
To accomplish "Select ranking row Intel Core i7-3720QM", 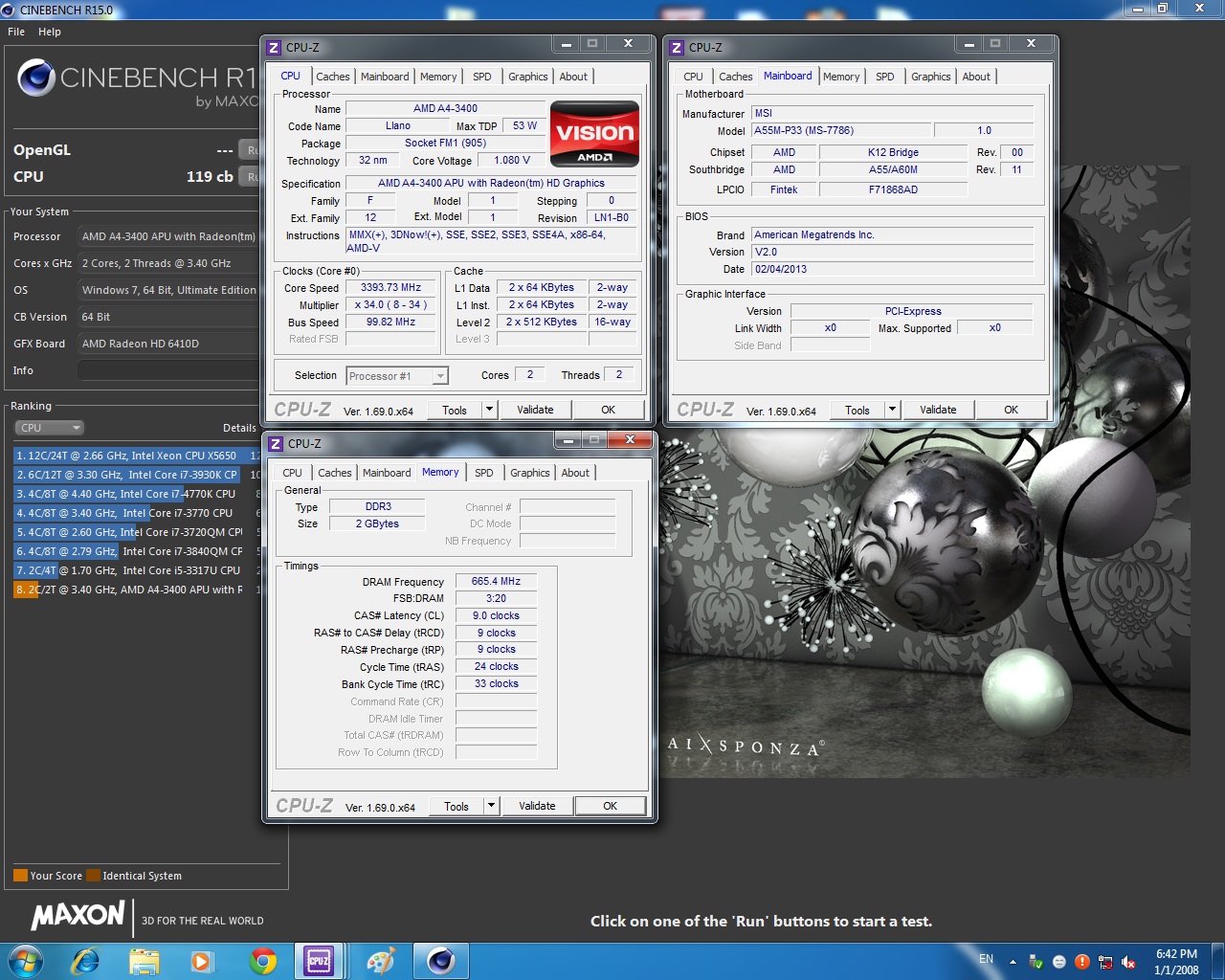I will coord(137,532).
